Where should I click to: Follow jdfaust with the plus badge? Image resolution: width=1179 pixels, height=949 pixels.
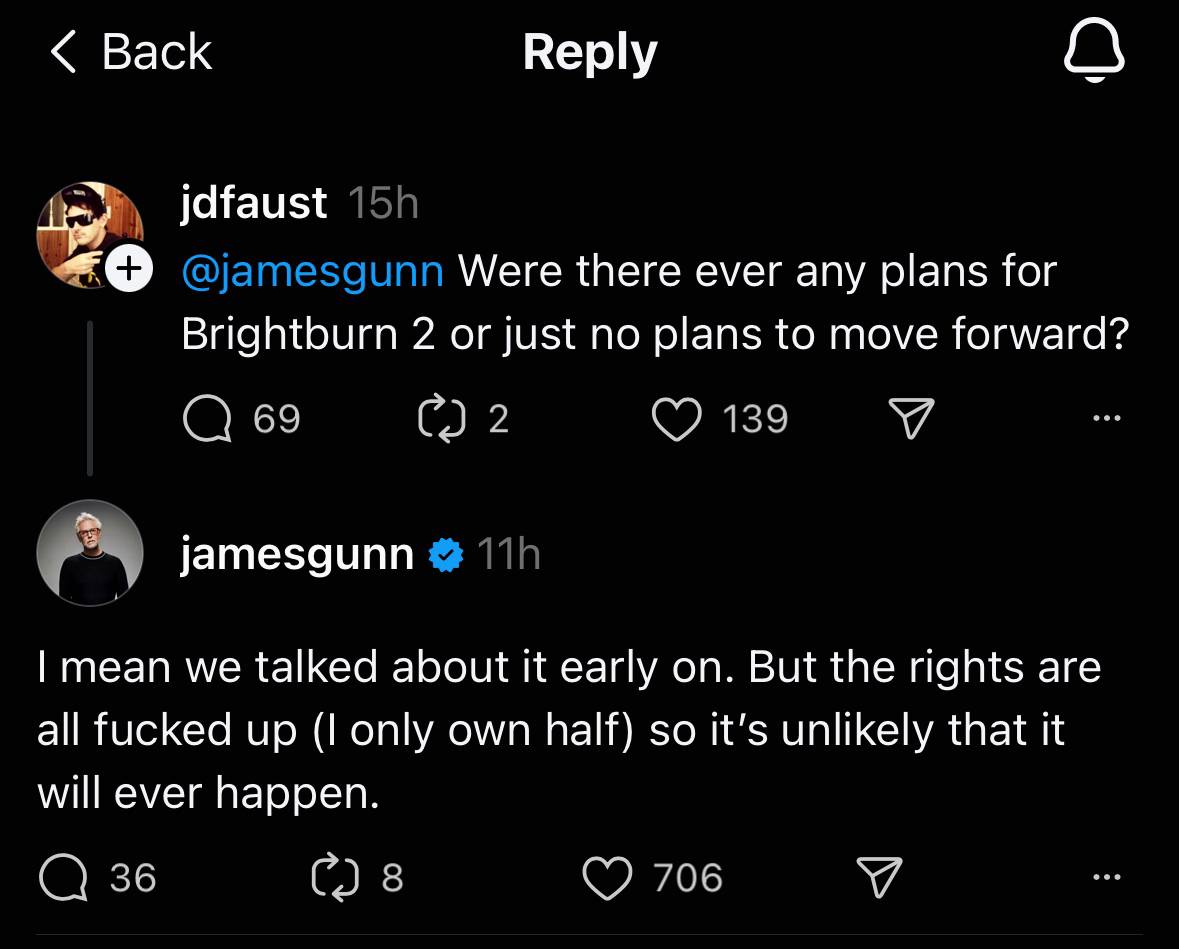click(x=129, y=269)
